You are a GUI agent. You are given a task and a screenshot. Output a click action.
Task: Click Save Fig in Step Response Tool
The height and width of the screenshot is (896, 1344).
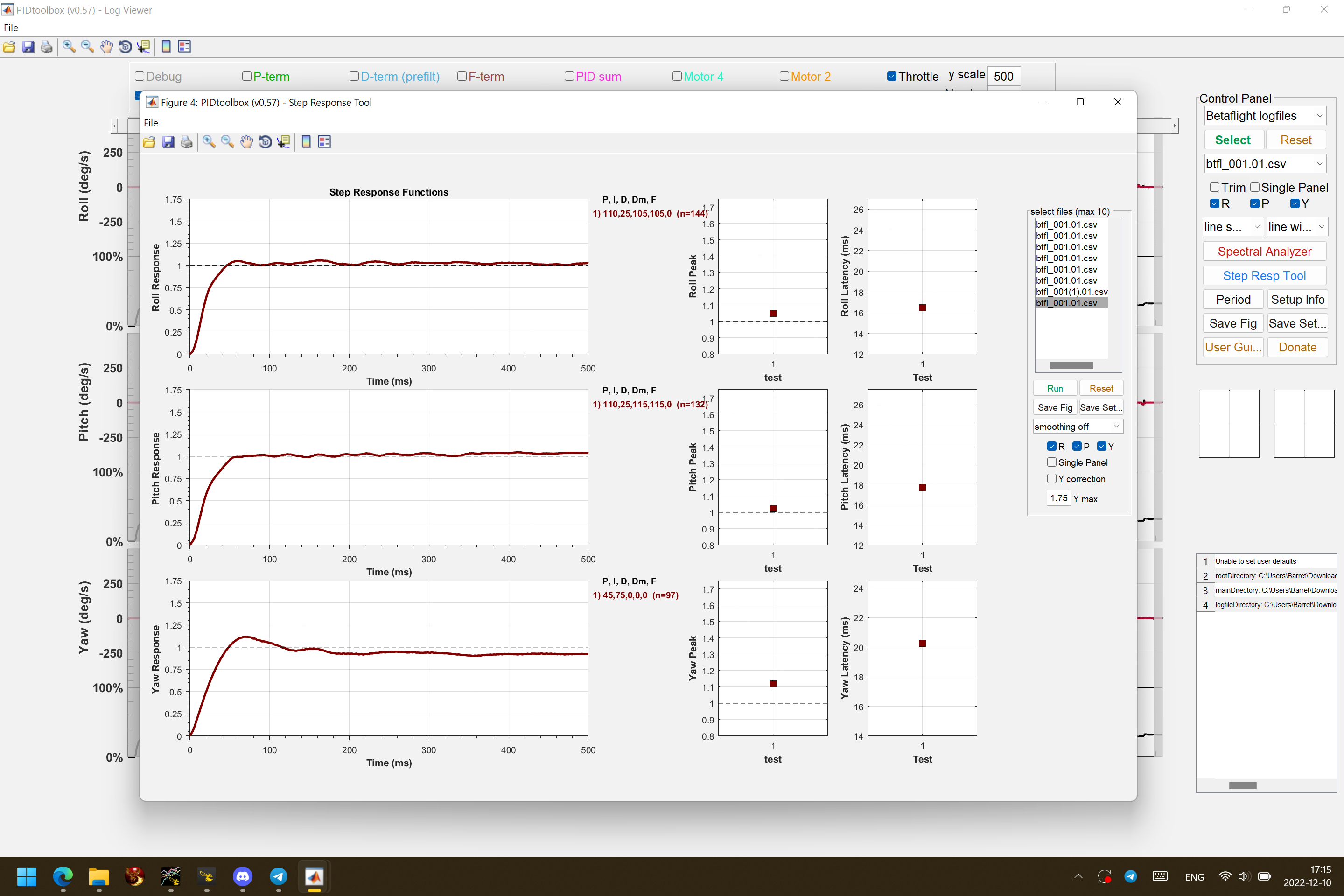click(x=1055, y=407)
